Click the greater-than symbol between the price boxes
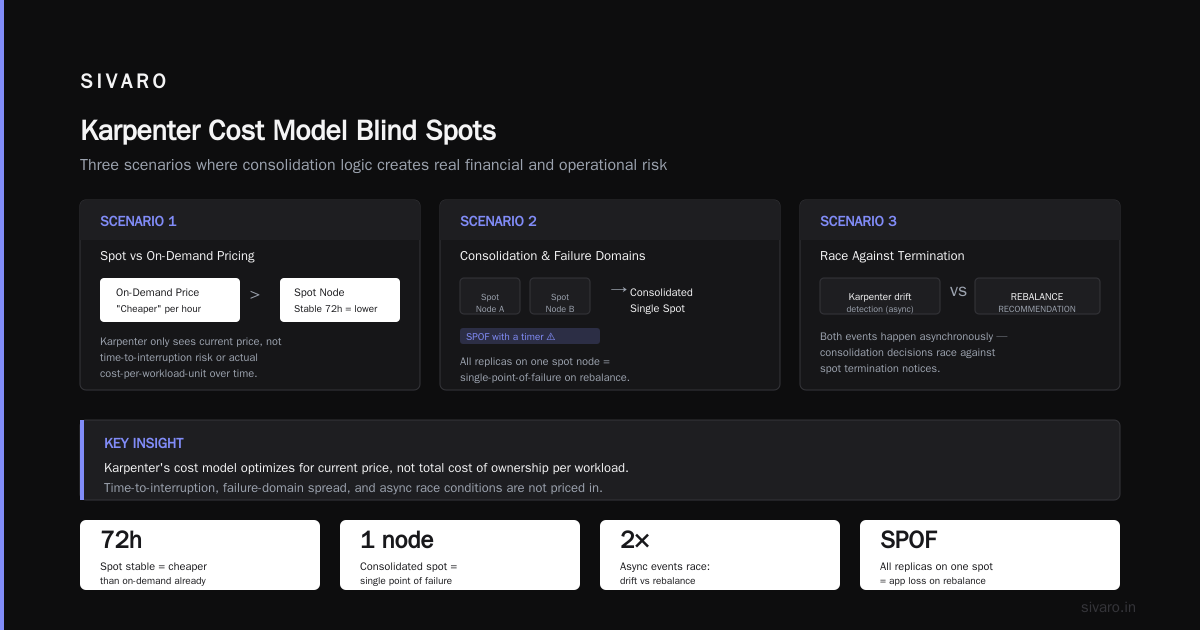Image resolution: width=1200 pixels, height=630 pixels. (x=255, y=295)
